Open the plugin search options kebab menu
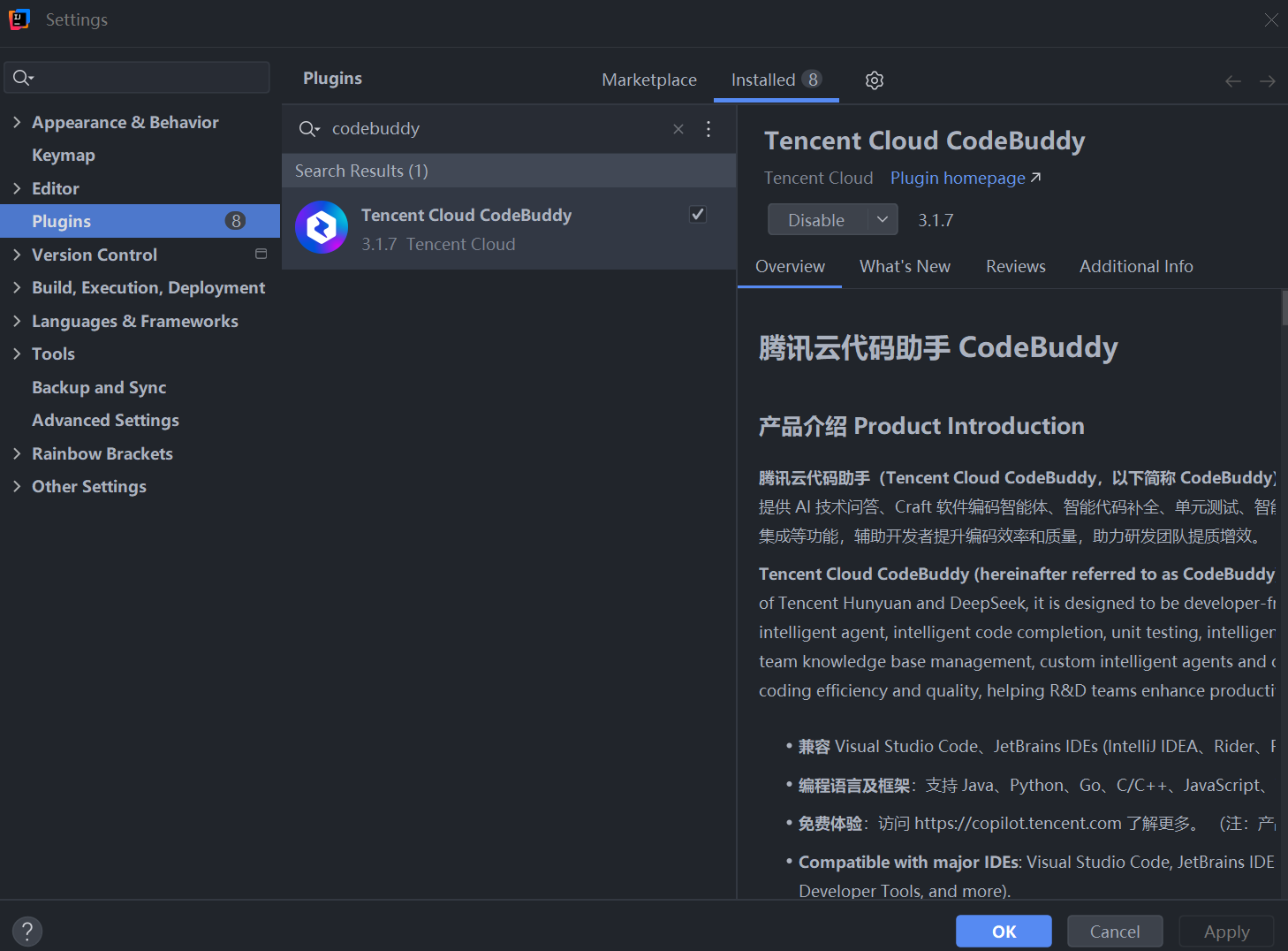1288x951 pixels. coord(708,129)
